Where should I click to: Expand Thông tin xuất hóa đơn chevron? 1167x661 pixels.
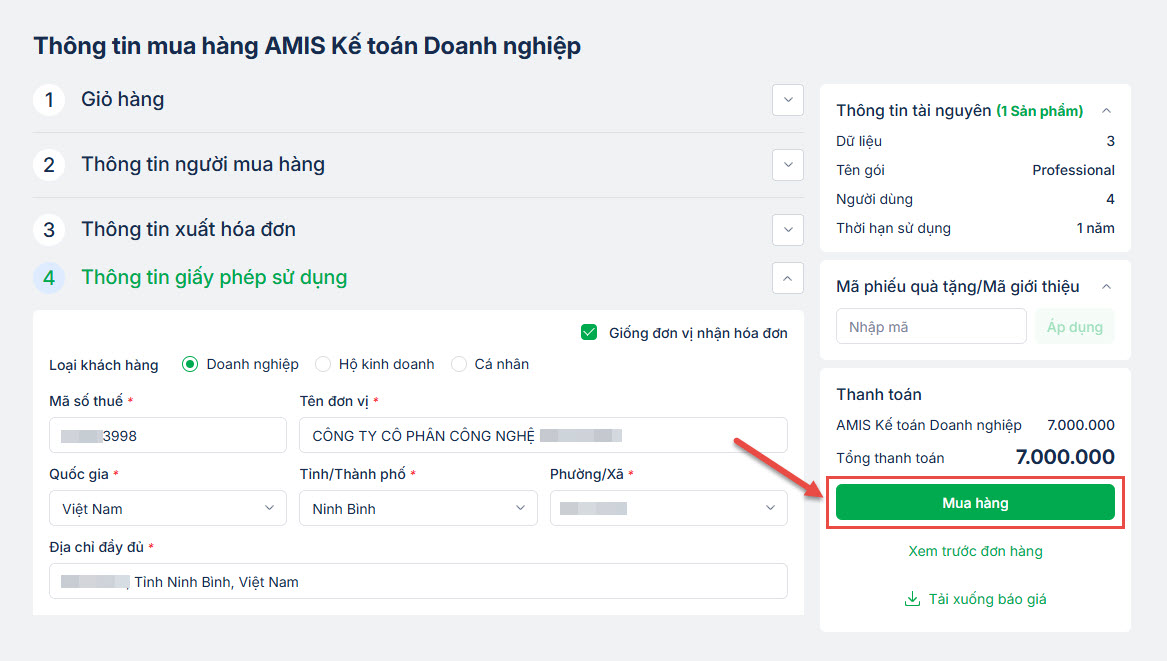788,229
